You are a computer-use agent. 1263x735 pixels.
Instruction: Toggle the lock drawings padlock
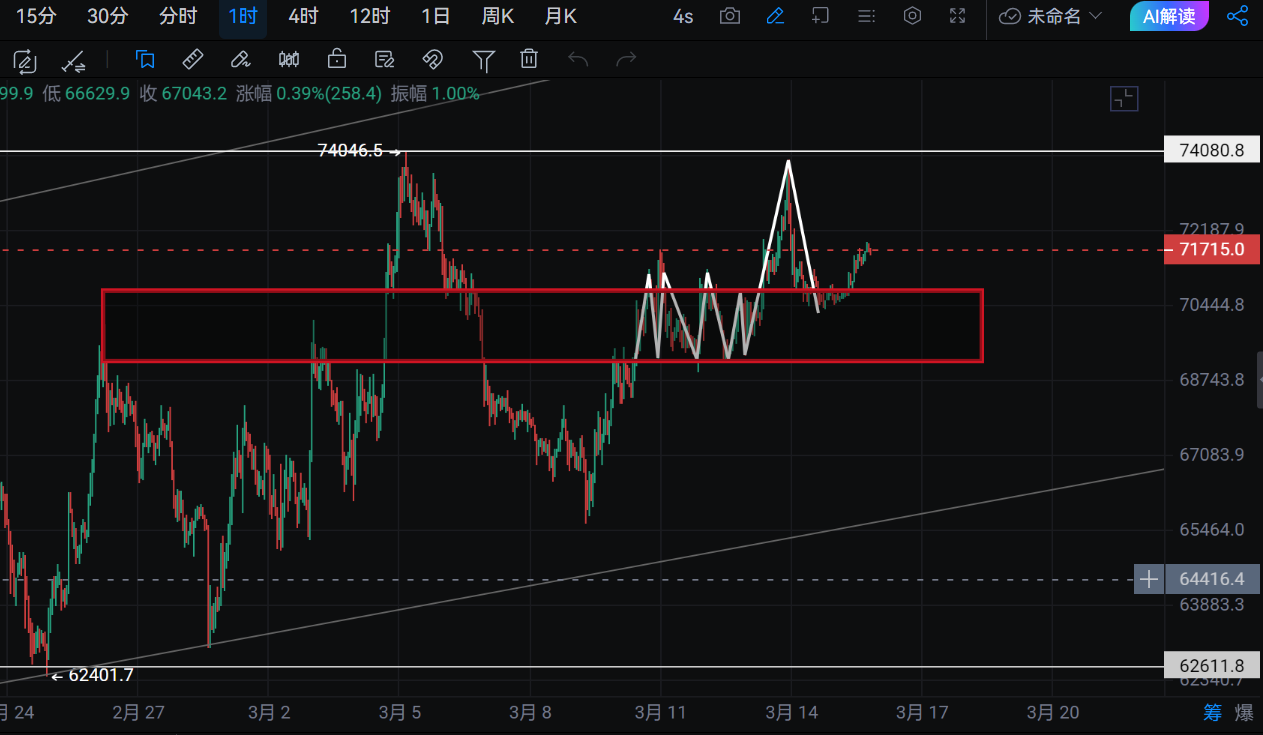tap(337, 60)
